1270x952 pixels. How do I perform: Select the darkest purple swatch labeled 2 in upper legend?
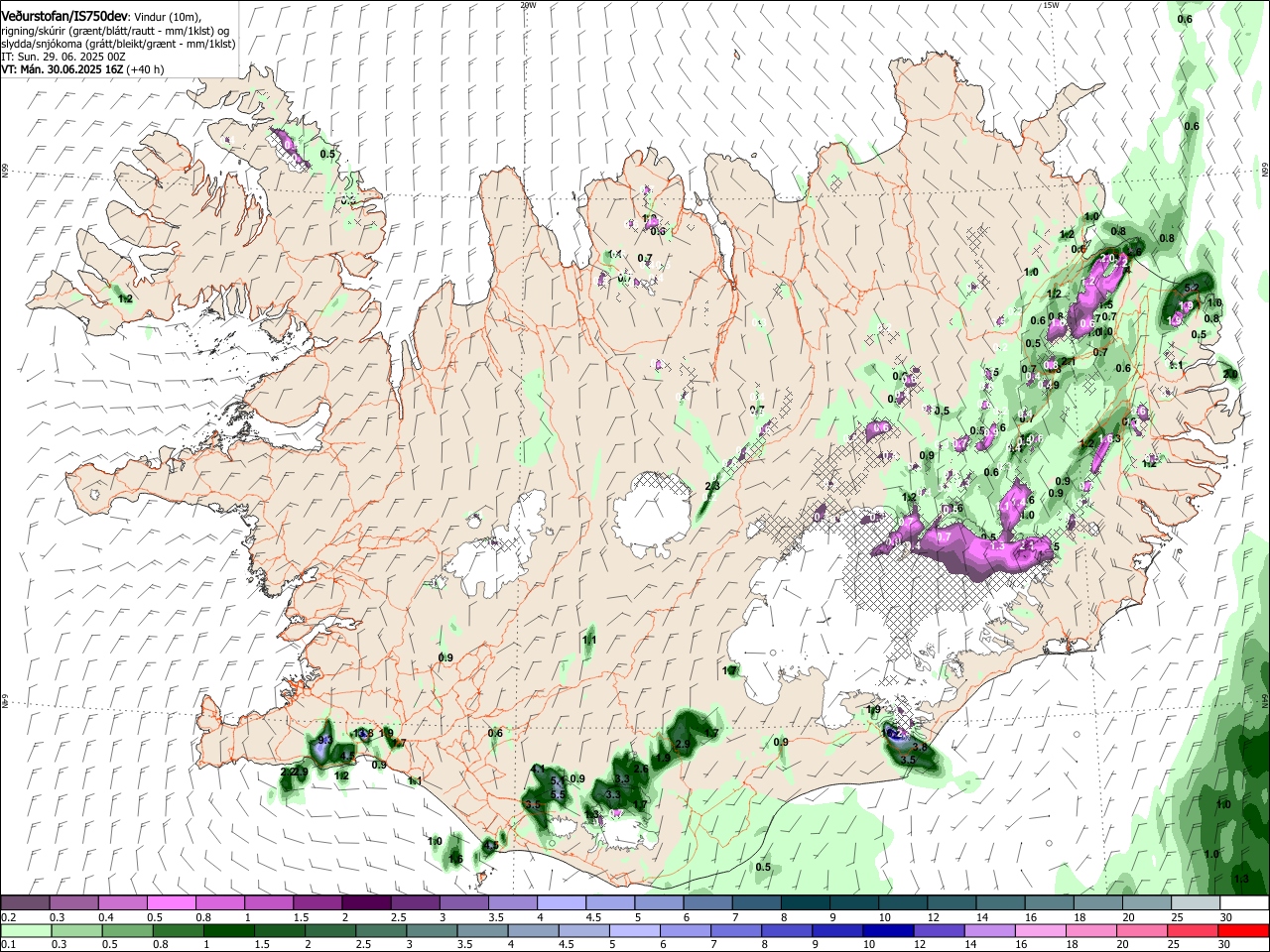click(366, 903)
